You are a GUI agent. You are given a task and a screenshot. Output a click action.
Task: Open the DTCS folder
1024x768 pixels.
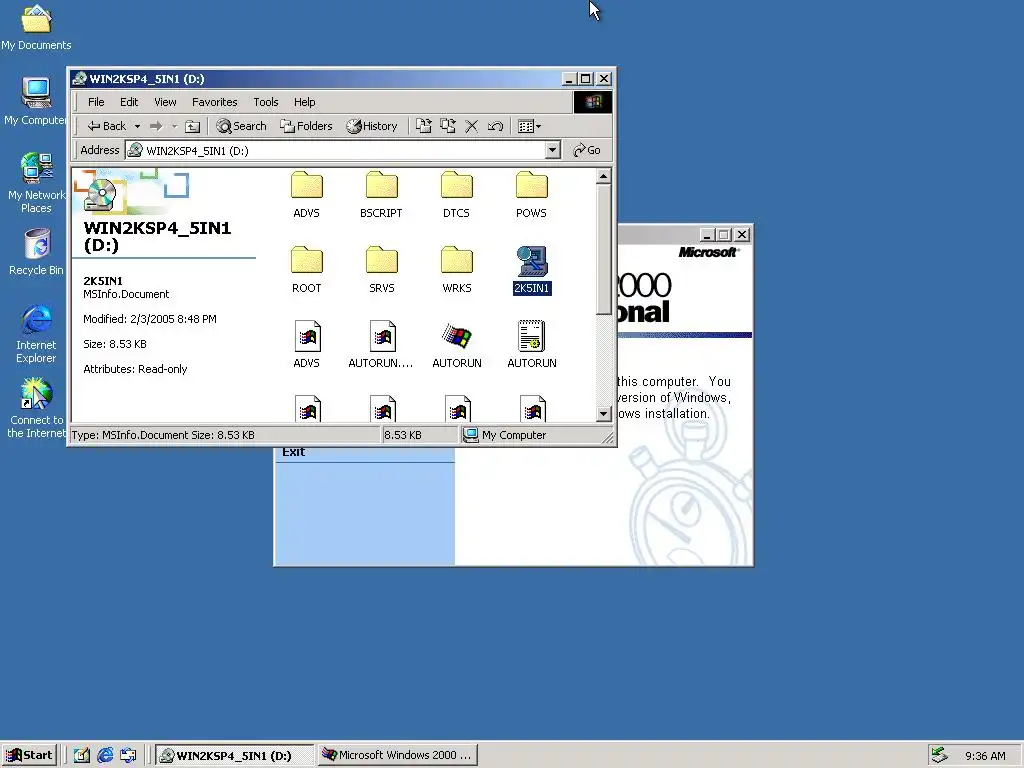[456, 194]
